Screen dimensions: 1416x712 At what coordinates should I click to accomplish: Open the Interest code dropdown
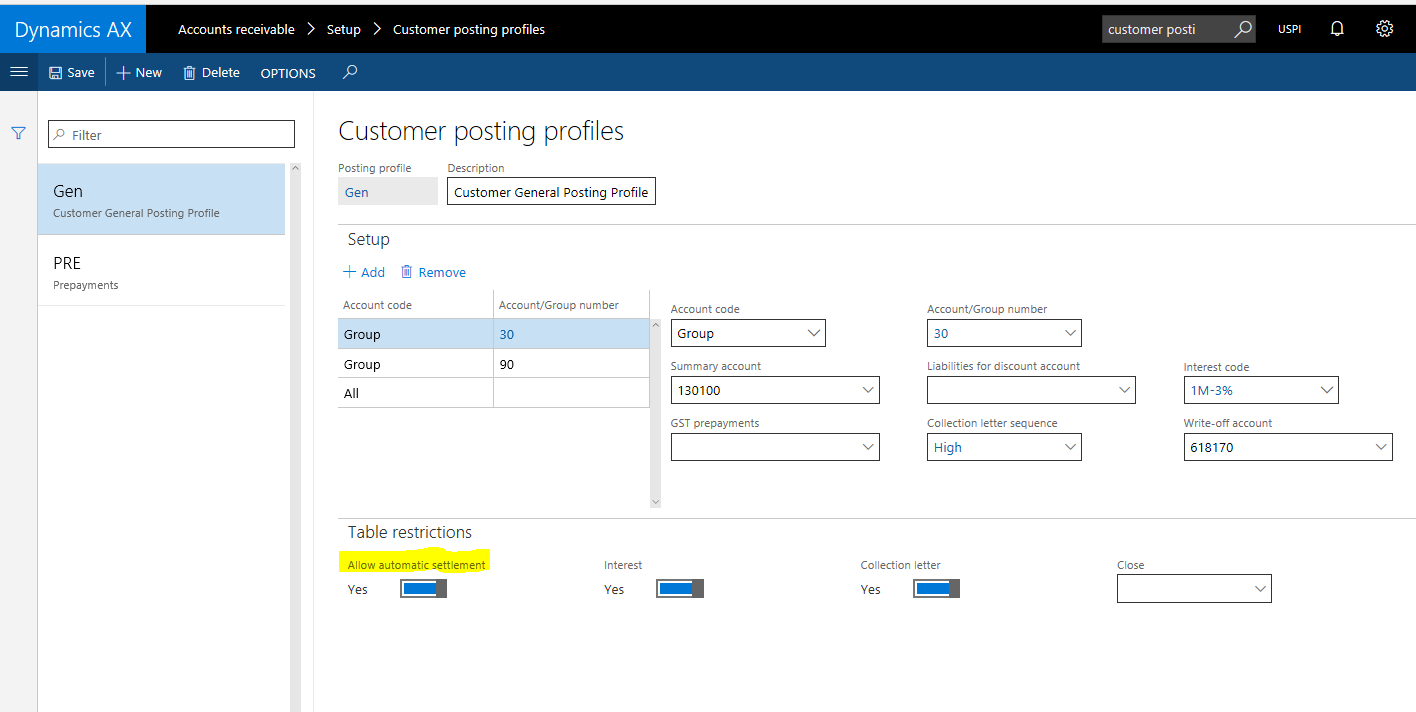1328,389
